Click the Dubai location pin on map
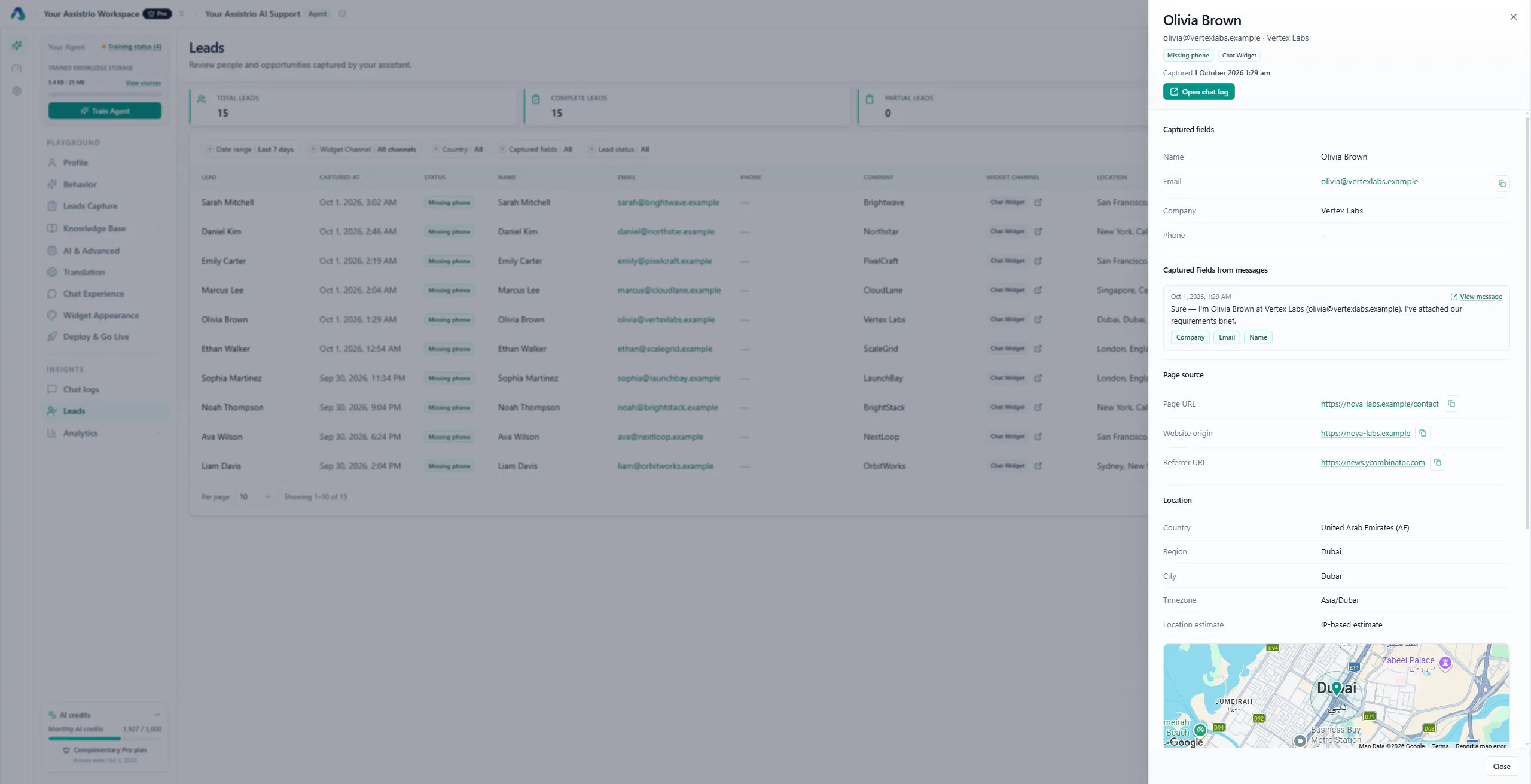Viewport: 1531px width, 784px height. coord(1336,688)
